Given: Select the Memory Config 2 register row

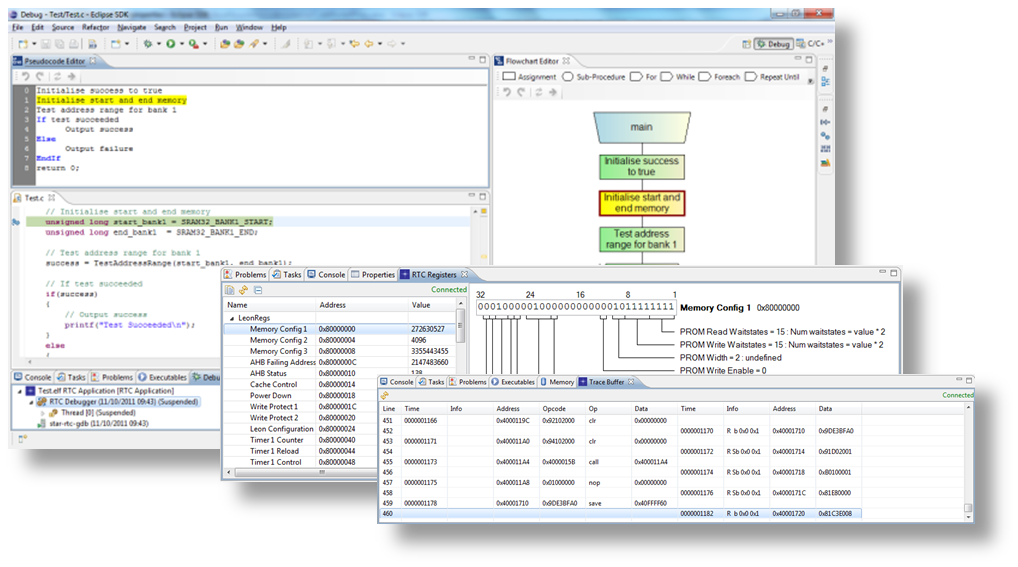Looking at the screenshot, I should (x=278, y=340).
